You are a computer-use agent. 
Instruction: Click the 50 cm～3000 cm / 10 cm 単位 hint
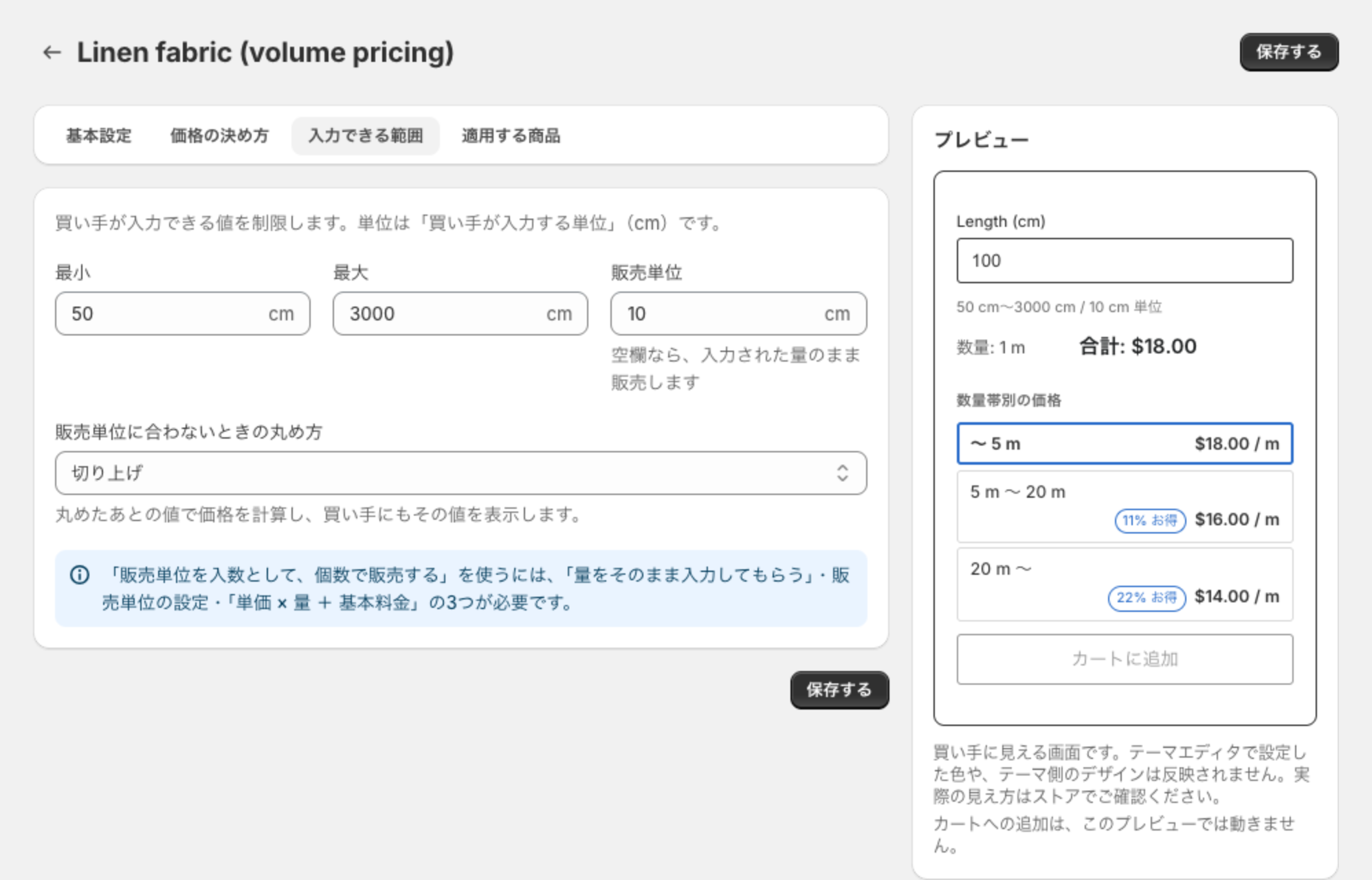[1059, 307]
